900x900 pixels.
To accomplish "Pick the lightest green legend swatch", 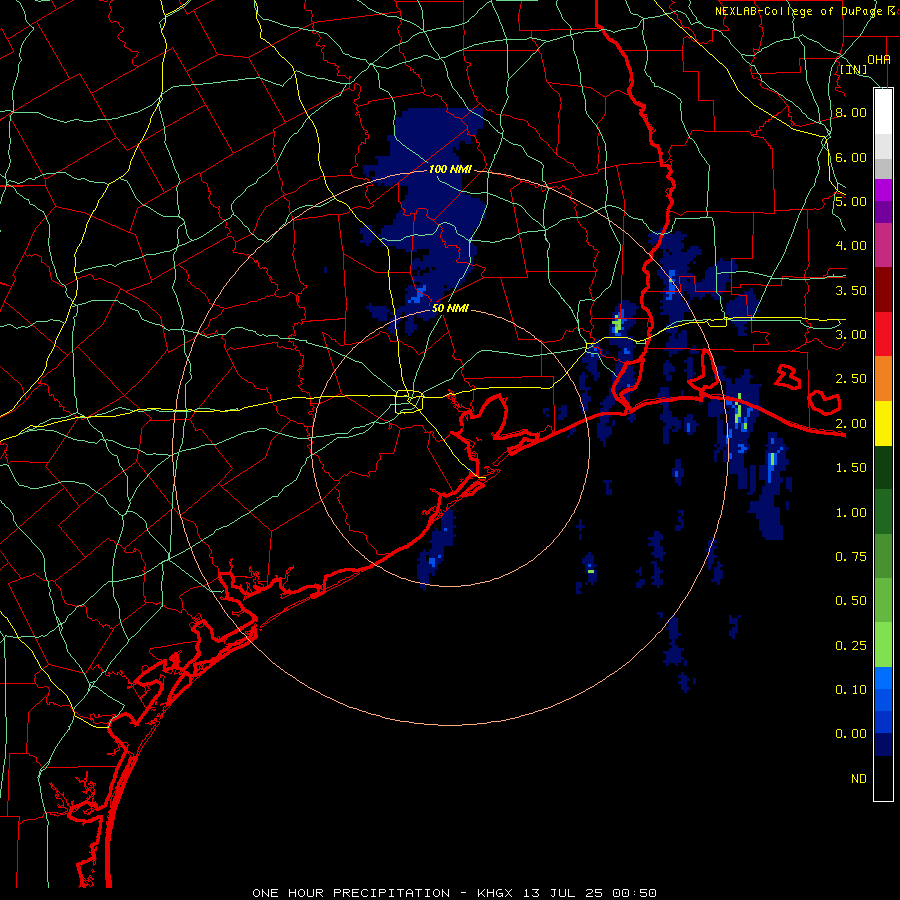I will point(883,645).
